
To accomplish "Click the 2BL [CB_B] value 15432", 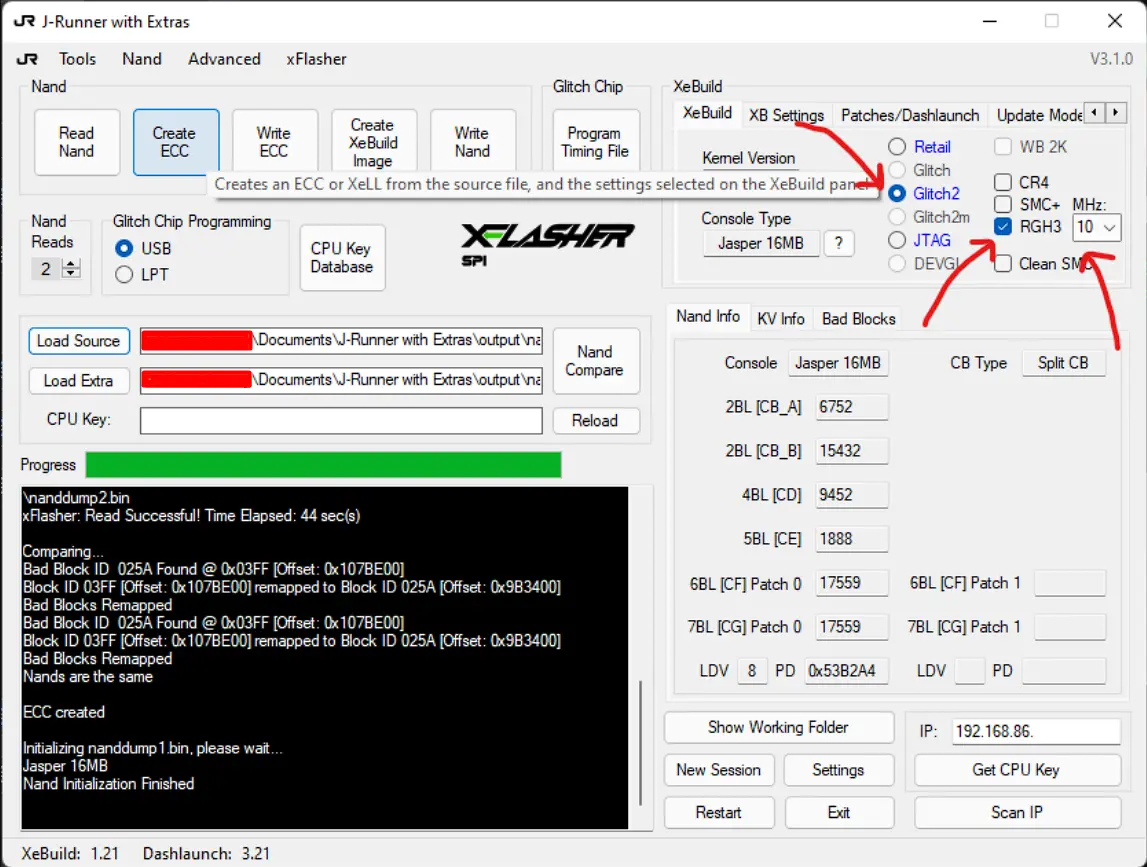I will pos(851,451).
